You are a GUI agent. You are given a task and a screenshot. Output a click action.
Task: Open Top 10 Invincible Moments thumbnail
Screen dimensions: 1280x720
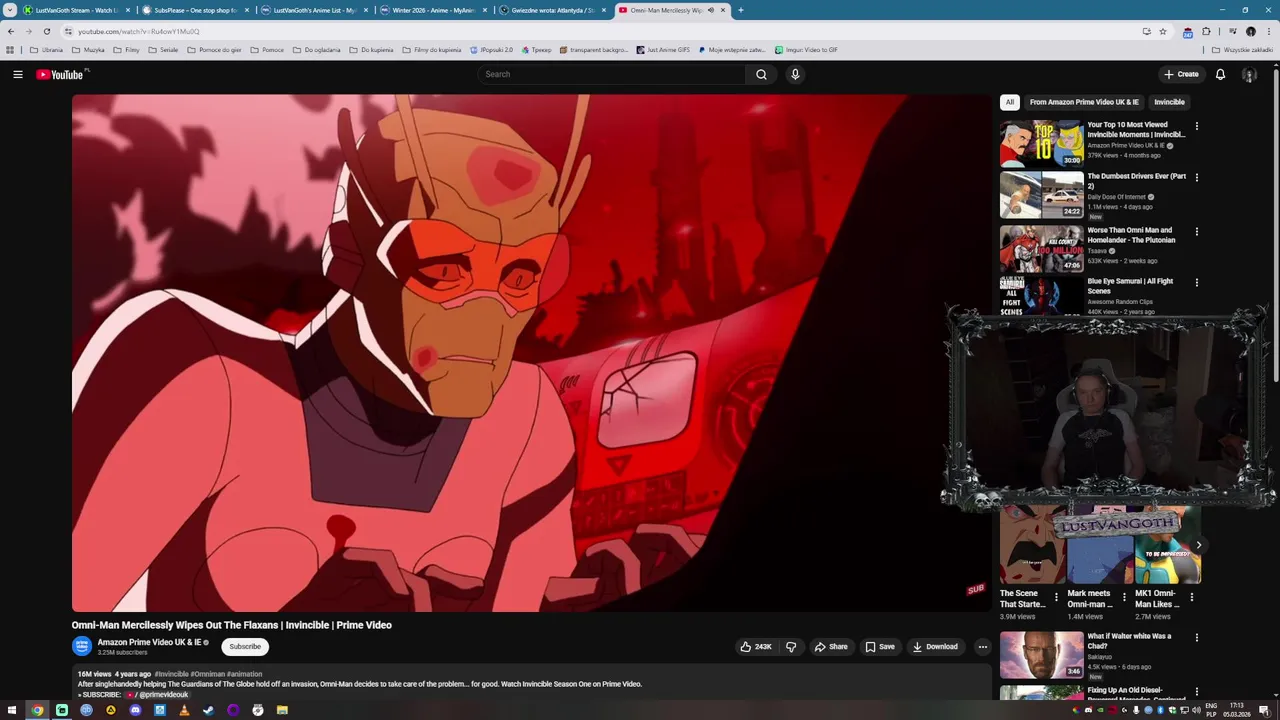pos(1042,143)
